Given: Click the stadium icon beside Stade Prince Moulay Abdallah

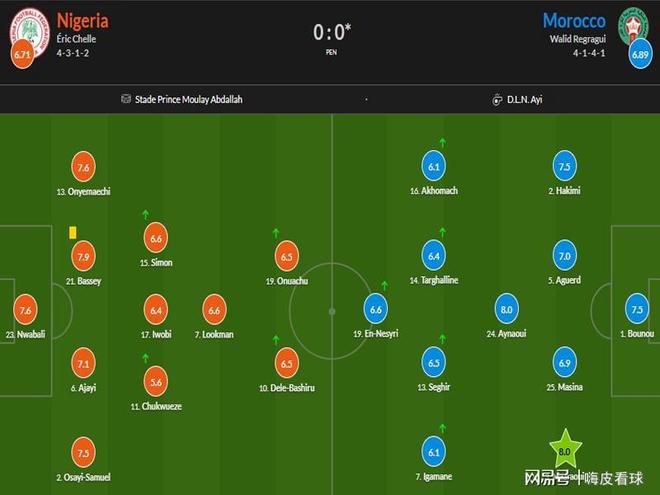Looking at the screenshot, I should [x=126, y=100].
